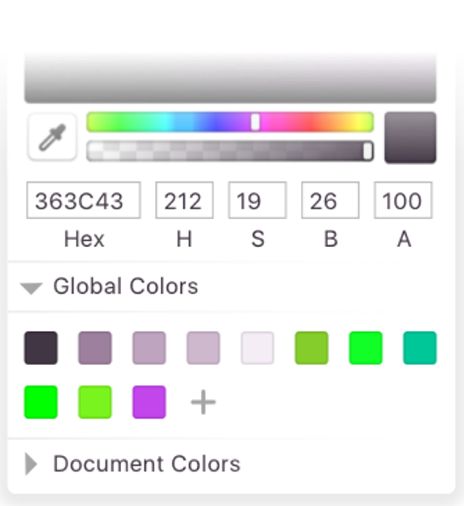Viewport: 464px width, 506px height.
Task: Select the dark charcoal global color swatch
Action: tap(41, 348)
